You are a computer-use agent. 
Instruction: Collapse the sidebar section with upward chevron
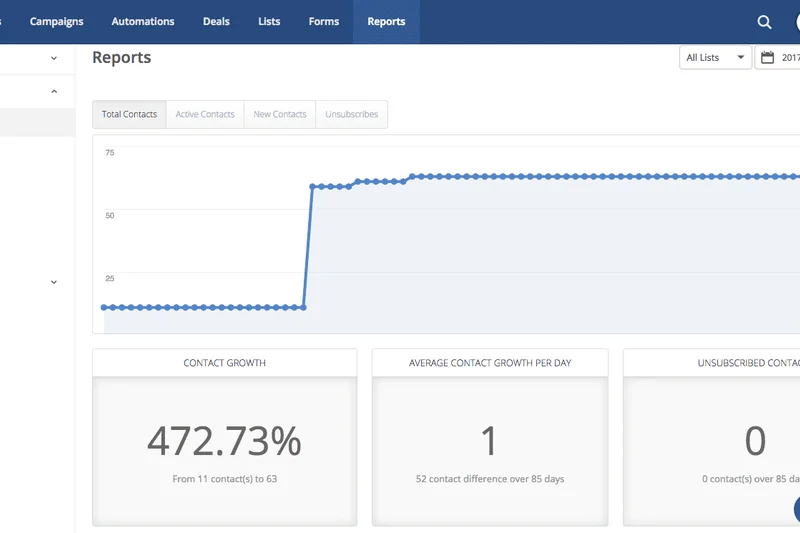[54, 92]
